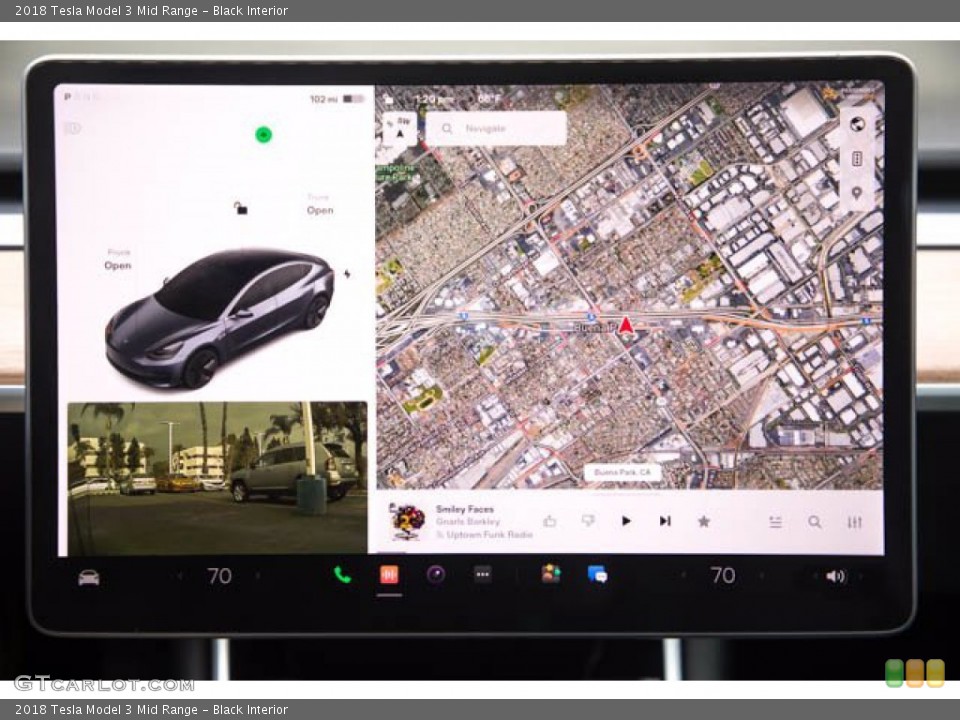This screenshot has height=720, width=960.
Task: Open media search magnifier icon
Action: tap(814, 522)
